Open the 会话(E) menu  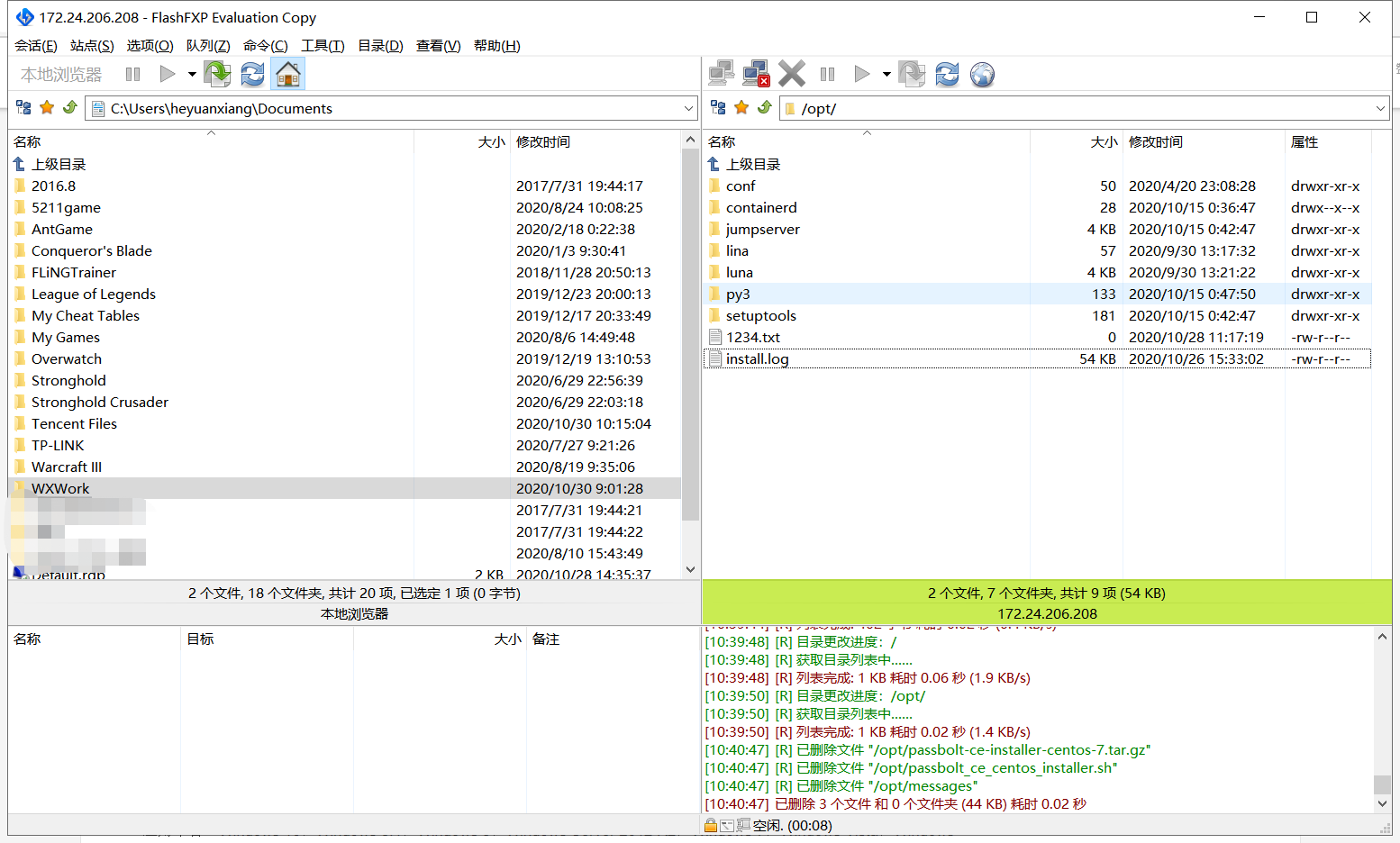click(x=36, y=46)
